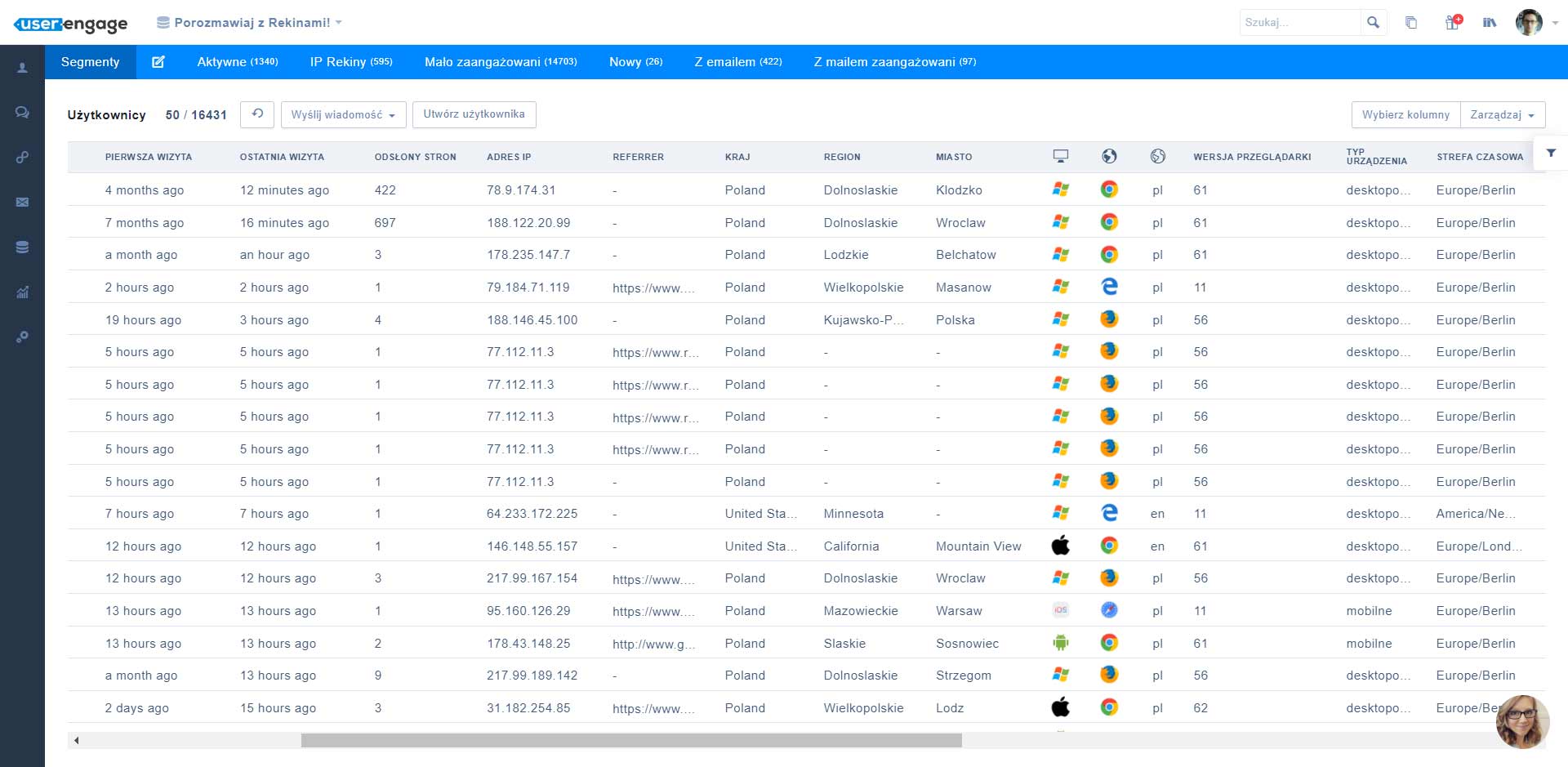This screenshot has height=767, width=1568.
Task: Open the live chat avatar widget
Action: (1522, 721)
